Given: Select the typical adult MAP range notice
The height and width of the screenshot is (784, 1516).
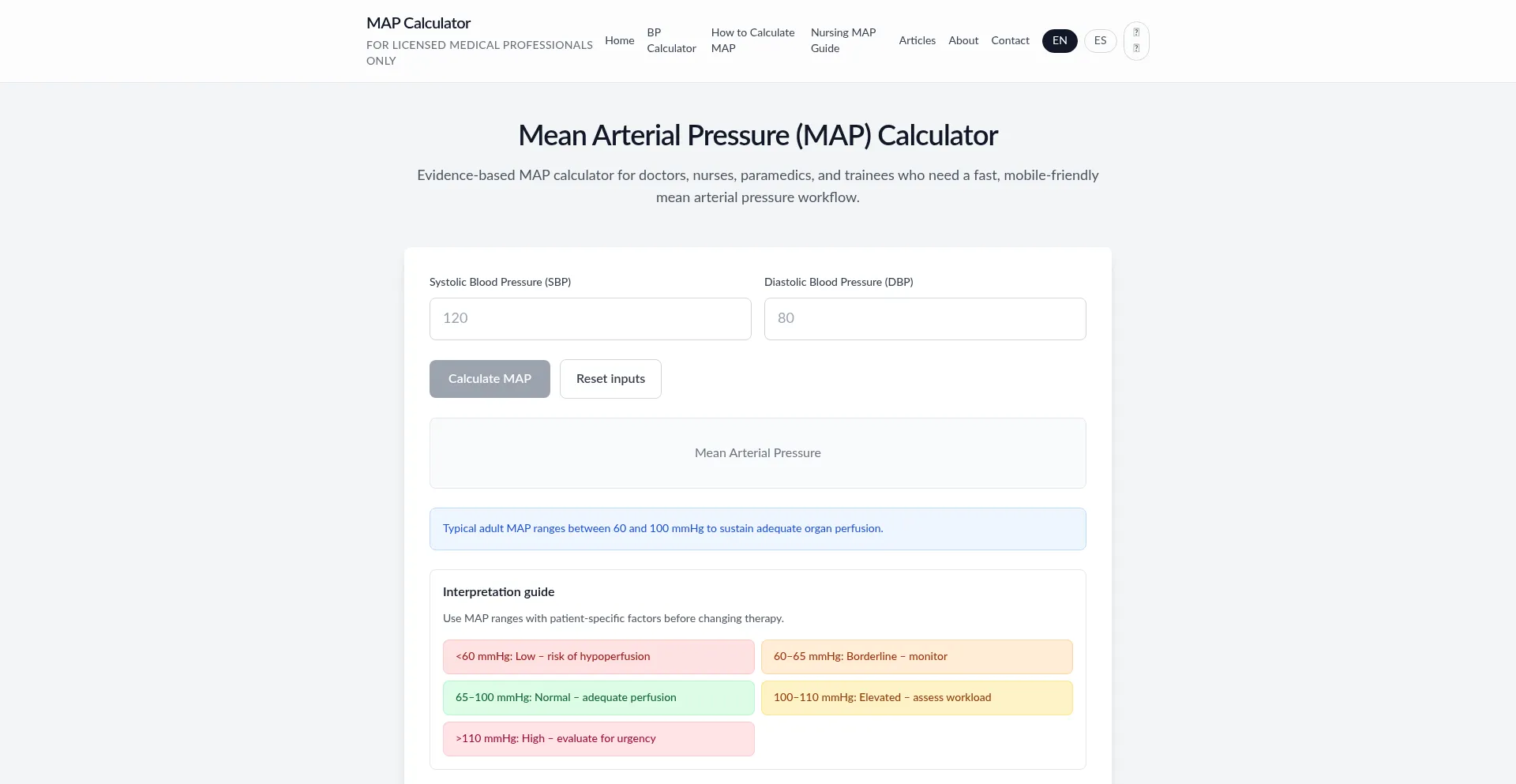Looking at the screenshot, I should click(x=757, y=528).
